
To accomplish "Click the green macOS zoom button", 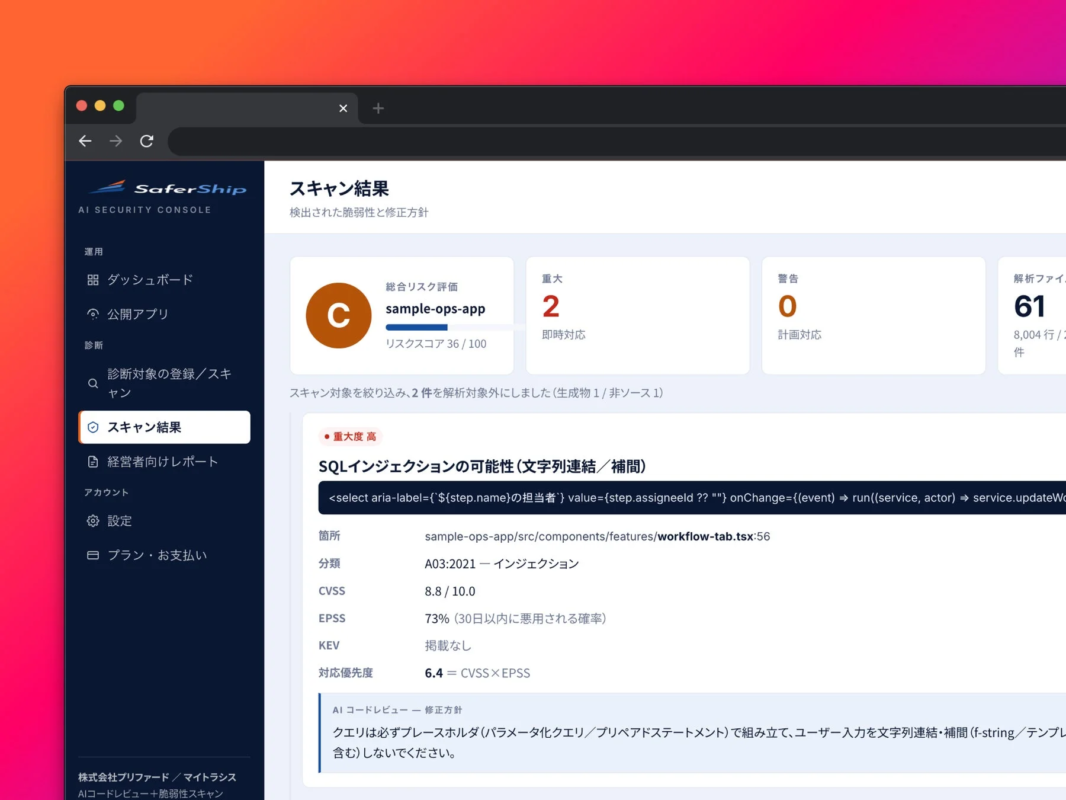I will click(x=118, y=105).
